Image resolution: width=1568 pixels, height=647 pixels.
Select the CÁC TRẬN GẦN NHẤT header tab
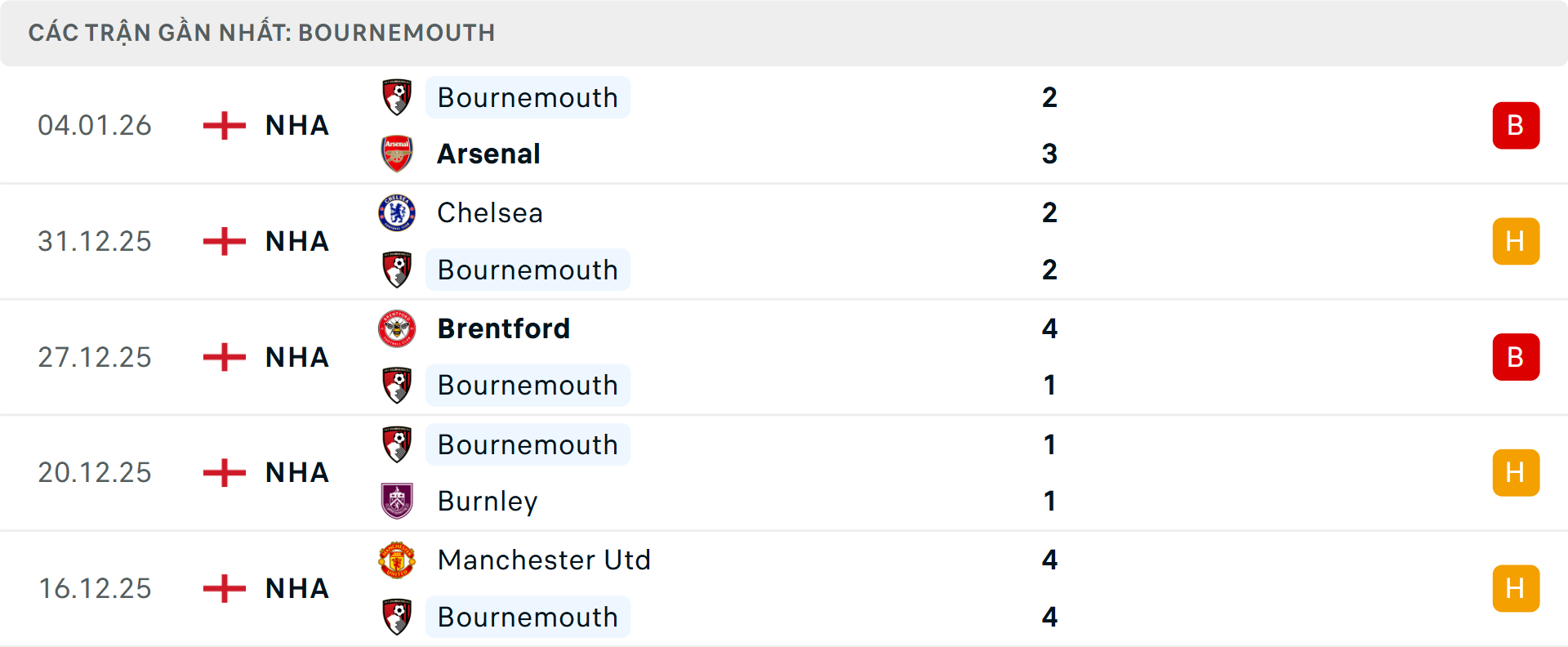(261, 33)
